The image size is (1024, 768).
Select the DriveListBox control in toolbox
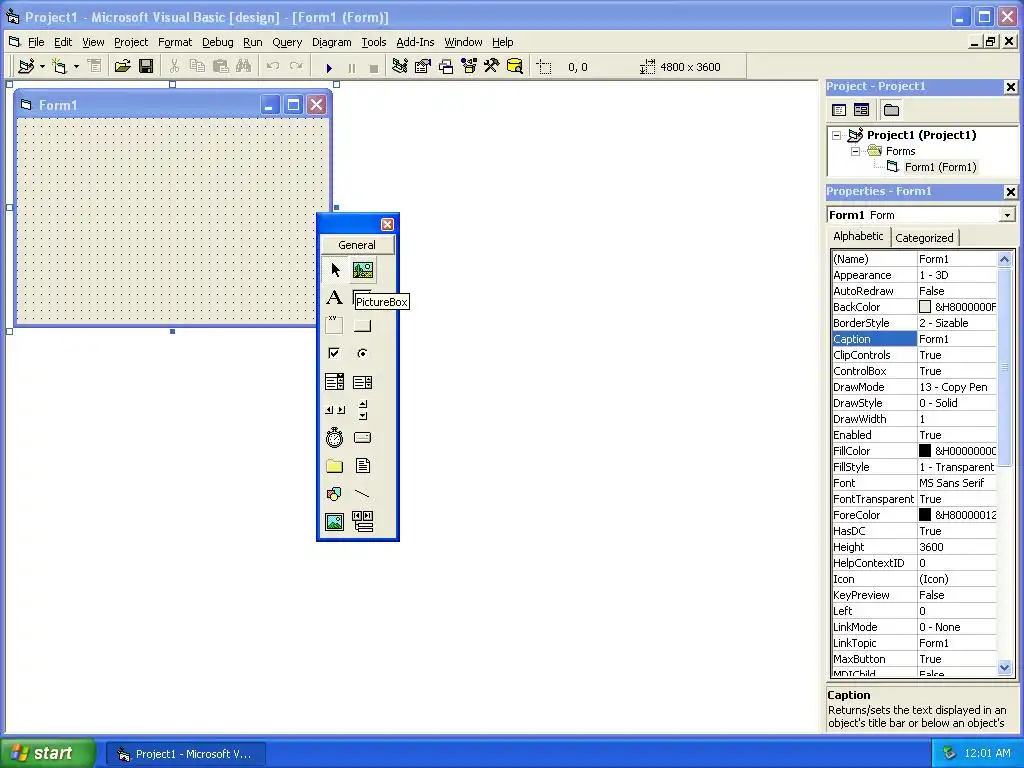click(x=362, y=438)
